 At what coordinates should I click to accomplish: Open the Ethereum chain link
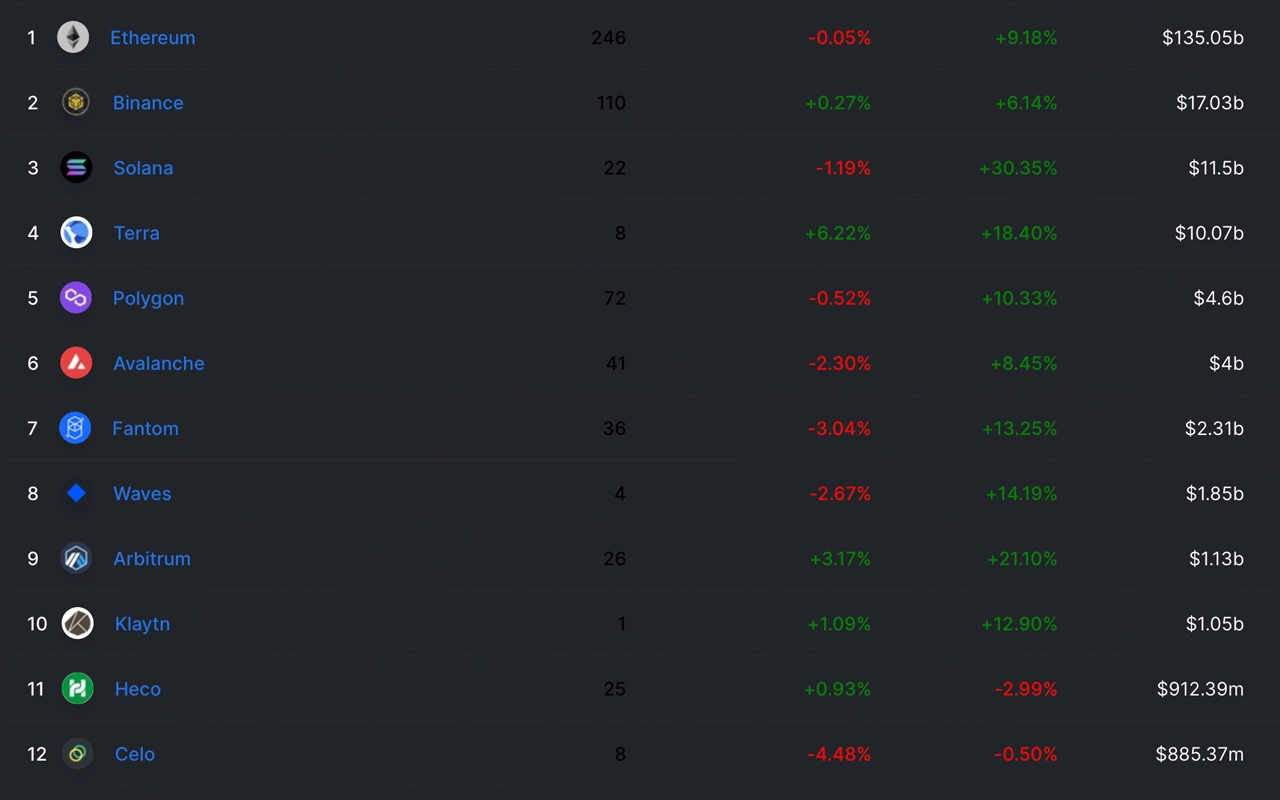[152, 38]
